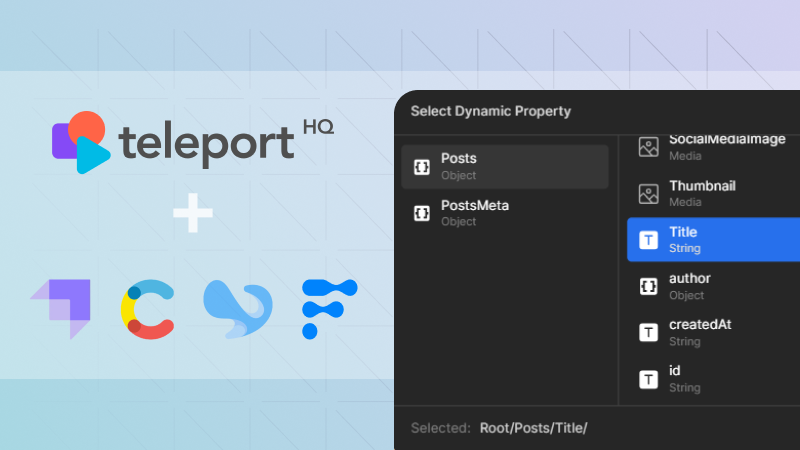Click the blue Caisy wave logo
This screenshot has height=450, width=800.
tap(238, 309)
